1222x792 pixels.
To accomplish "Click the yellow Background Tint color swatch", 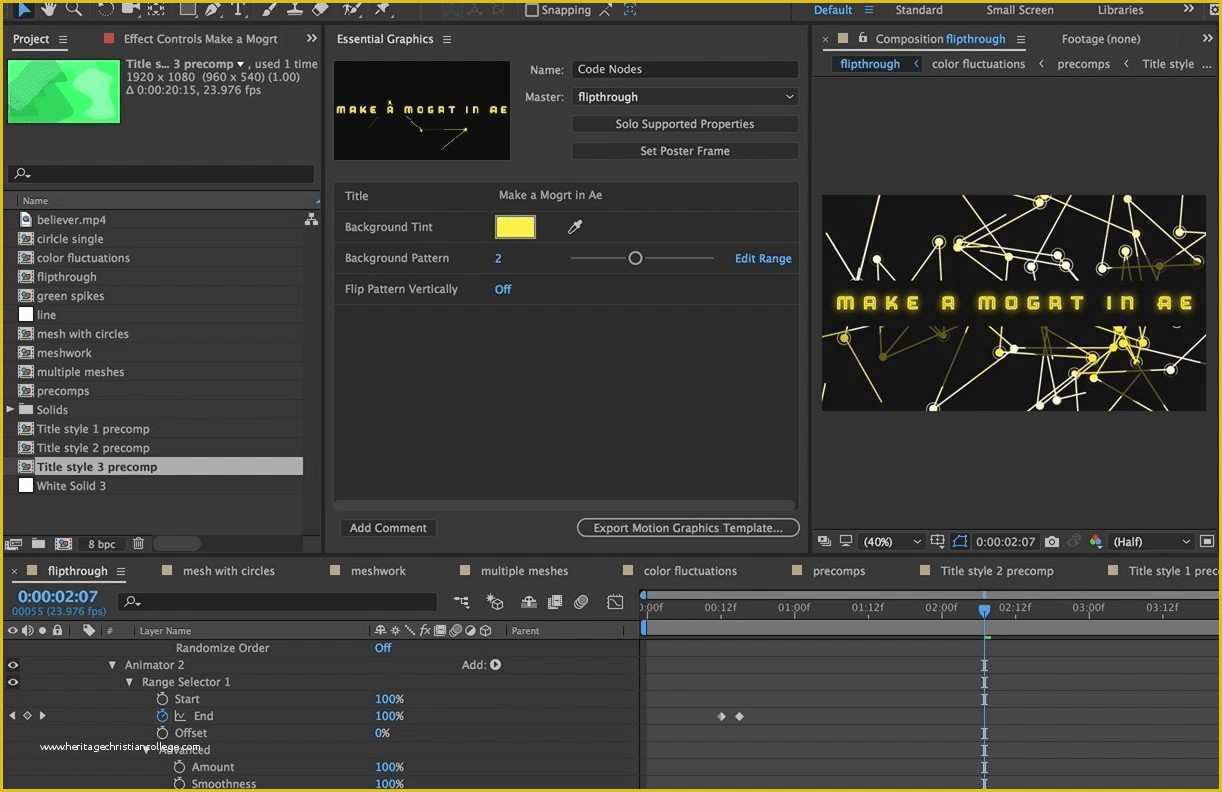I will (x=514, y=227).
